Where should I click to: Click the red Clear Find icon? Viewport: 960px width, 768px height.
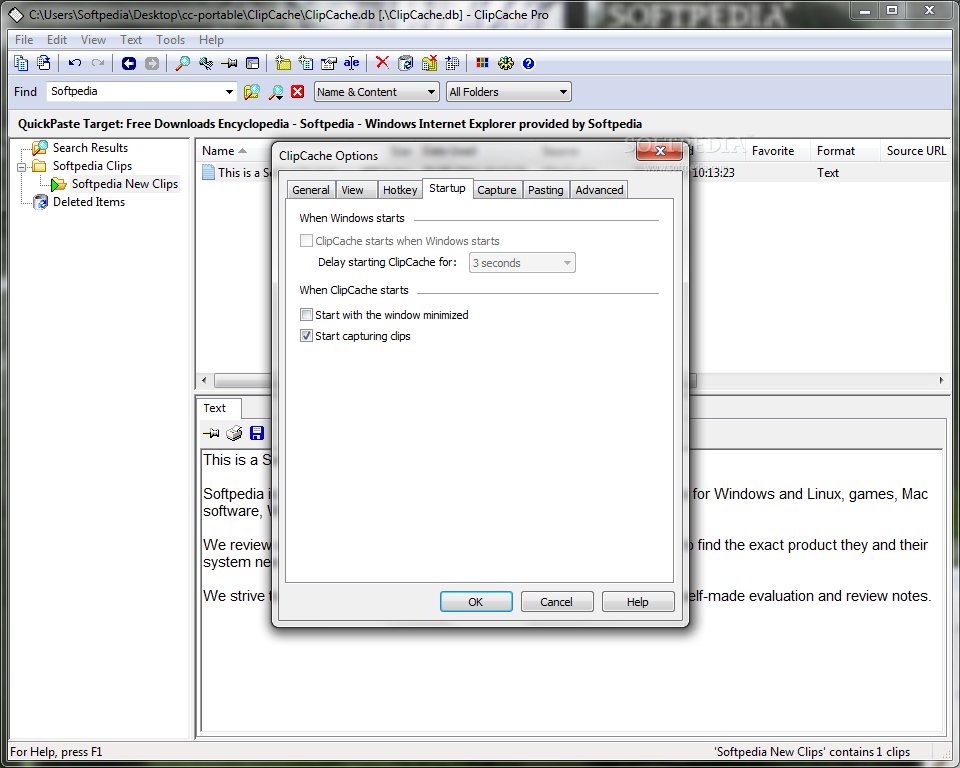click(x=298, y=92)
